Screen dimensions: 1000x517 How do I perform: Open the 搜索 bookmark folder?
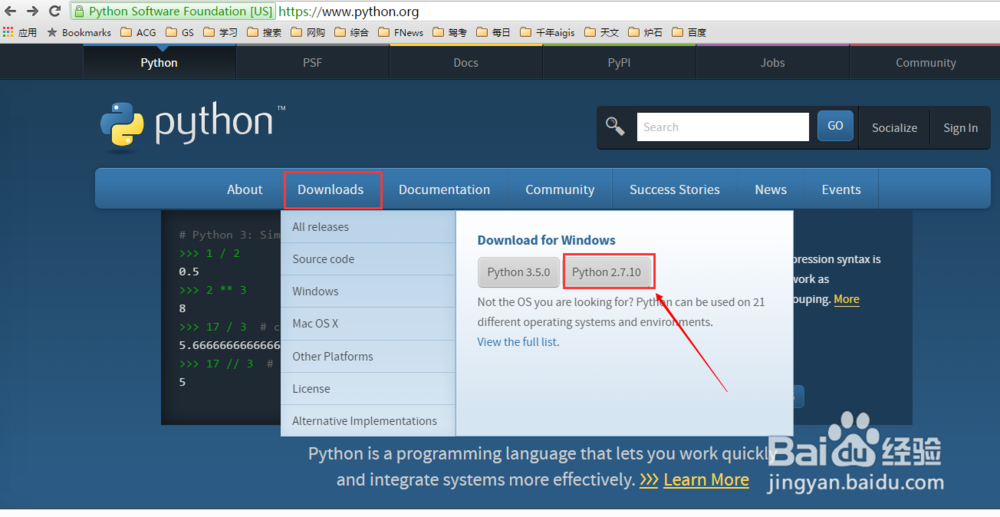pos(264,32)
